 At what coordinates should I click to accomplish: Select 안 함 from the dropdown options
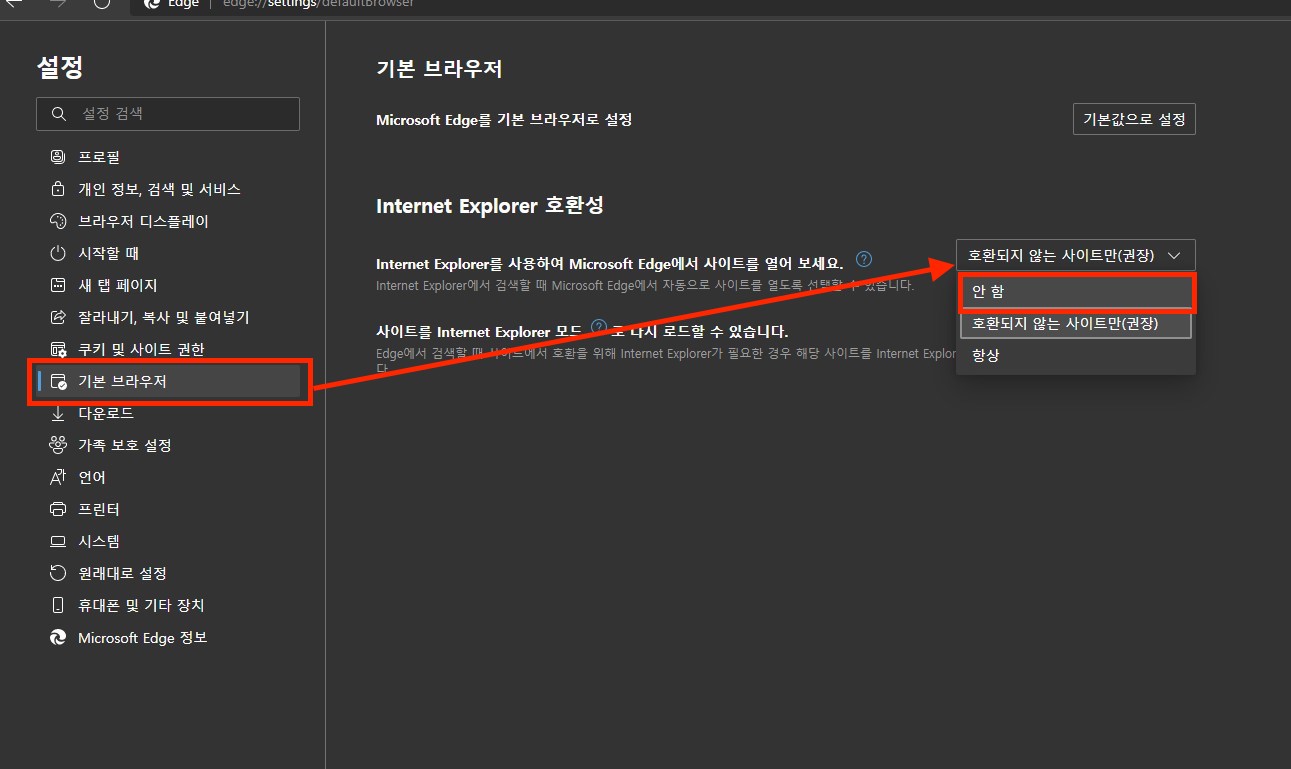[1075, 291]
